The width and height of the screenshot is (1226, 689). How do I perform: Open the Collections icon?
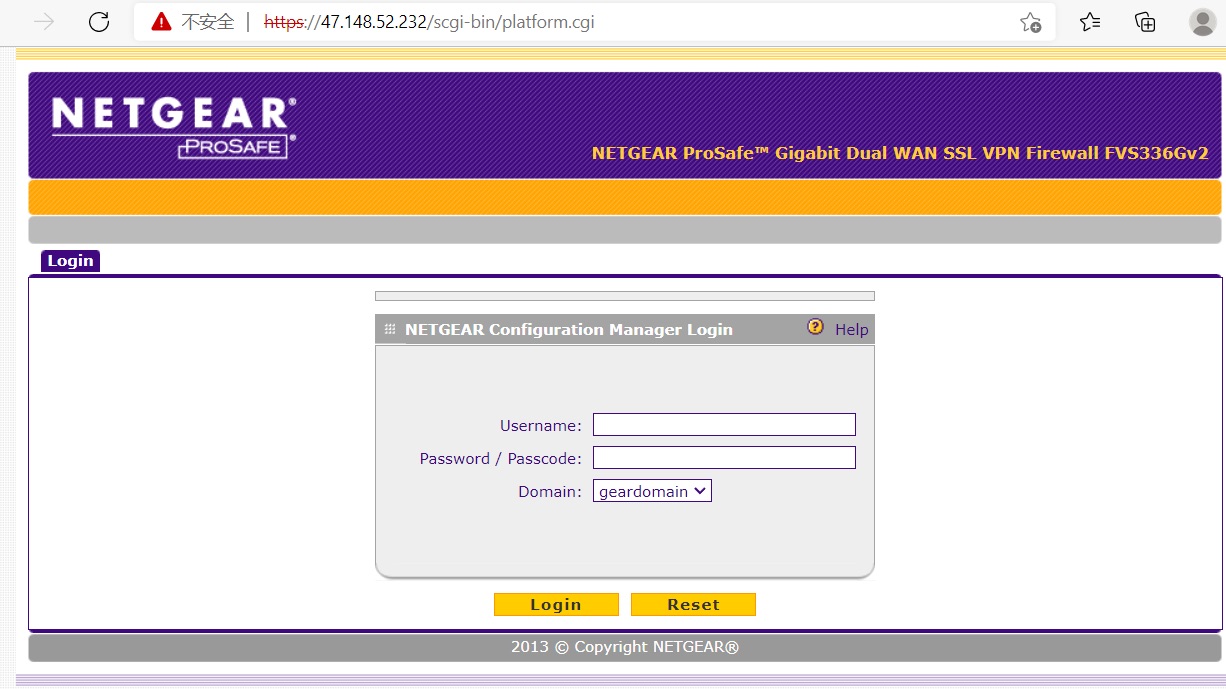click(1145, 22)
